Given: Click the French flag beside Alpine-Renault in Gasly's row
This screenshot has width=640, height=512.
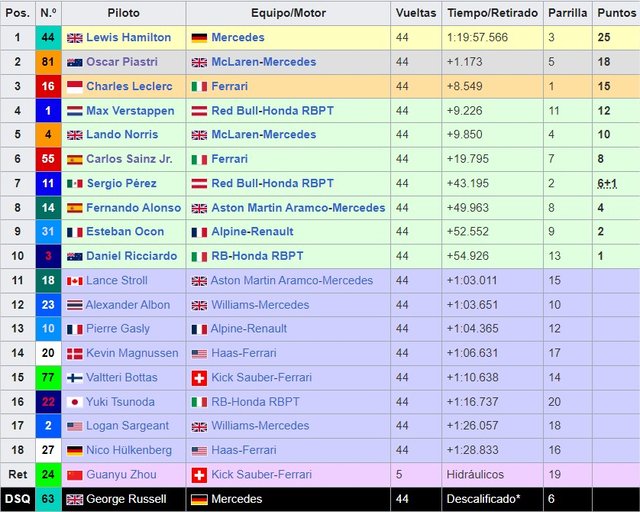Looking at the screenshot, I should [x=199, y=329].
